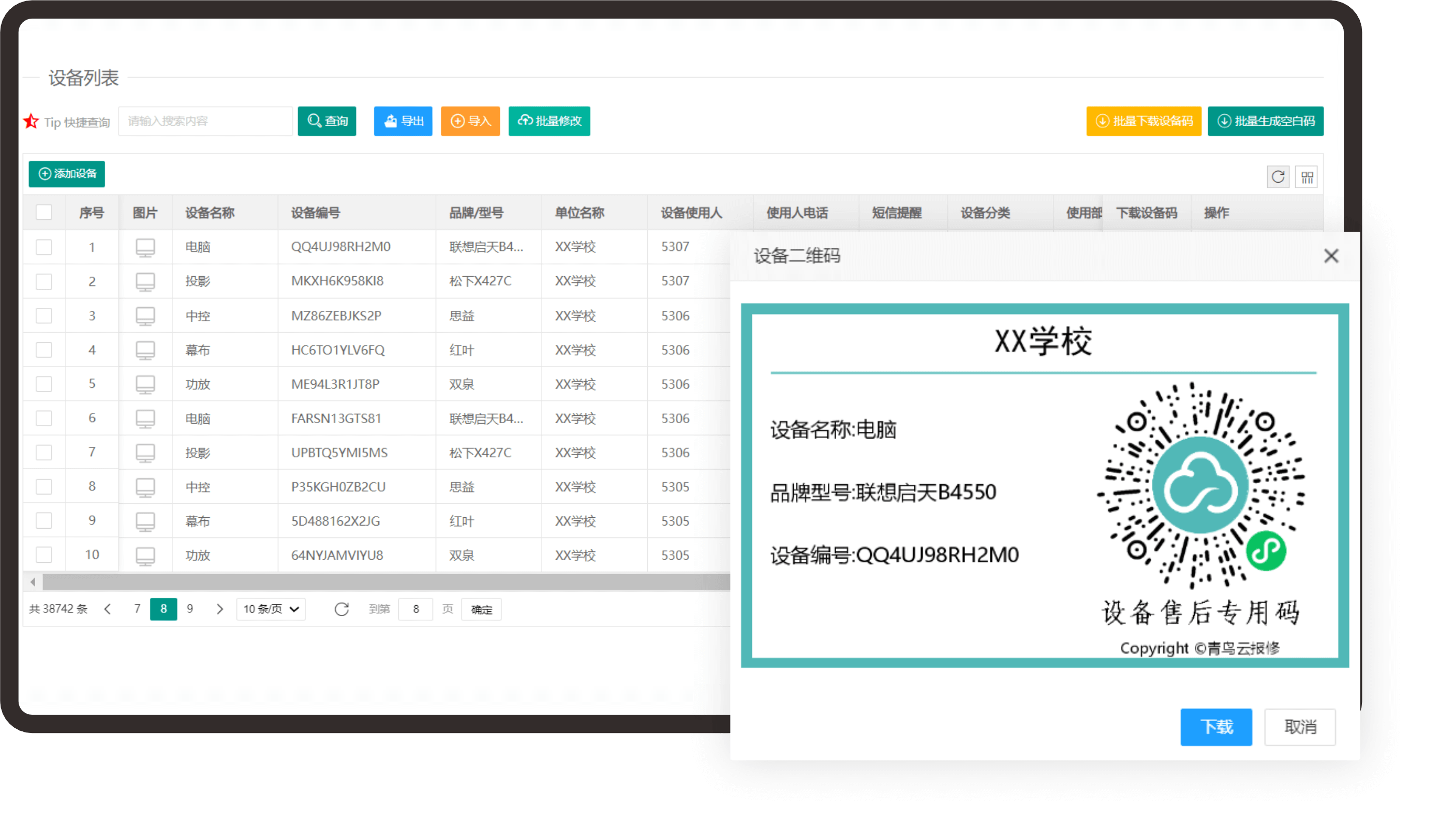Click the 下载设备码 column header
The image size is (1440, 840).
click(1146, 213)
